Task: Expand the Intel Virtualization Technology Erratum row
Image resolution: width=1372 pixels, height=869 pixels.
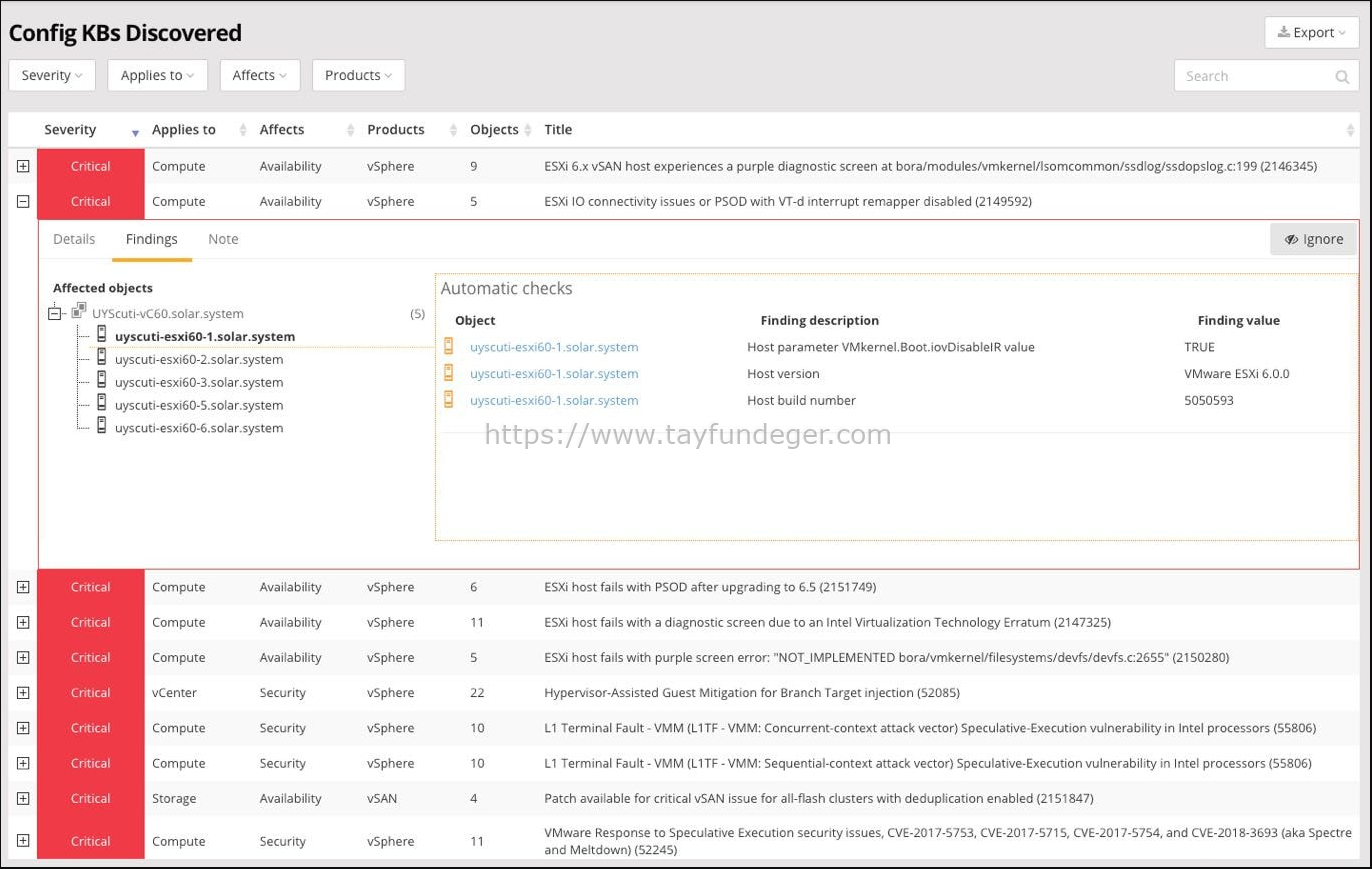Action: pyautogui.click(x=23, y=622)
